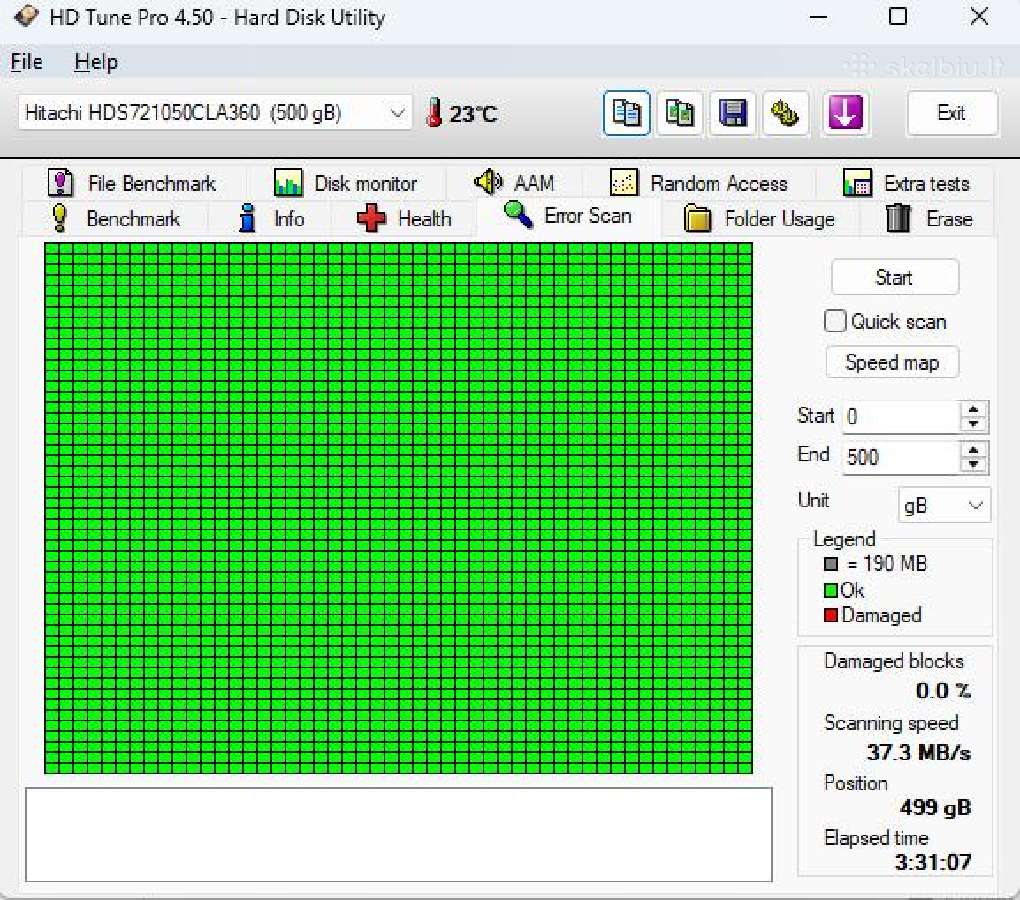This screenshot has height=900, width=1020.
Task: Open the options wrench icon
Action: (785, 113)
